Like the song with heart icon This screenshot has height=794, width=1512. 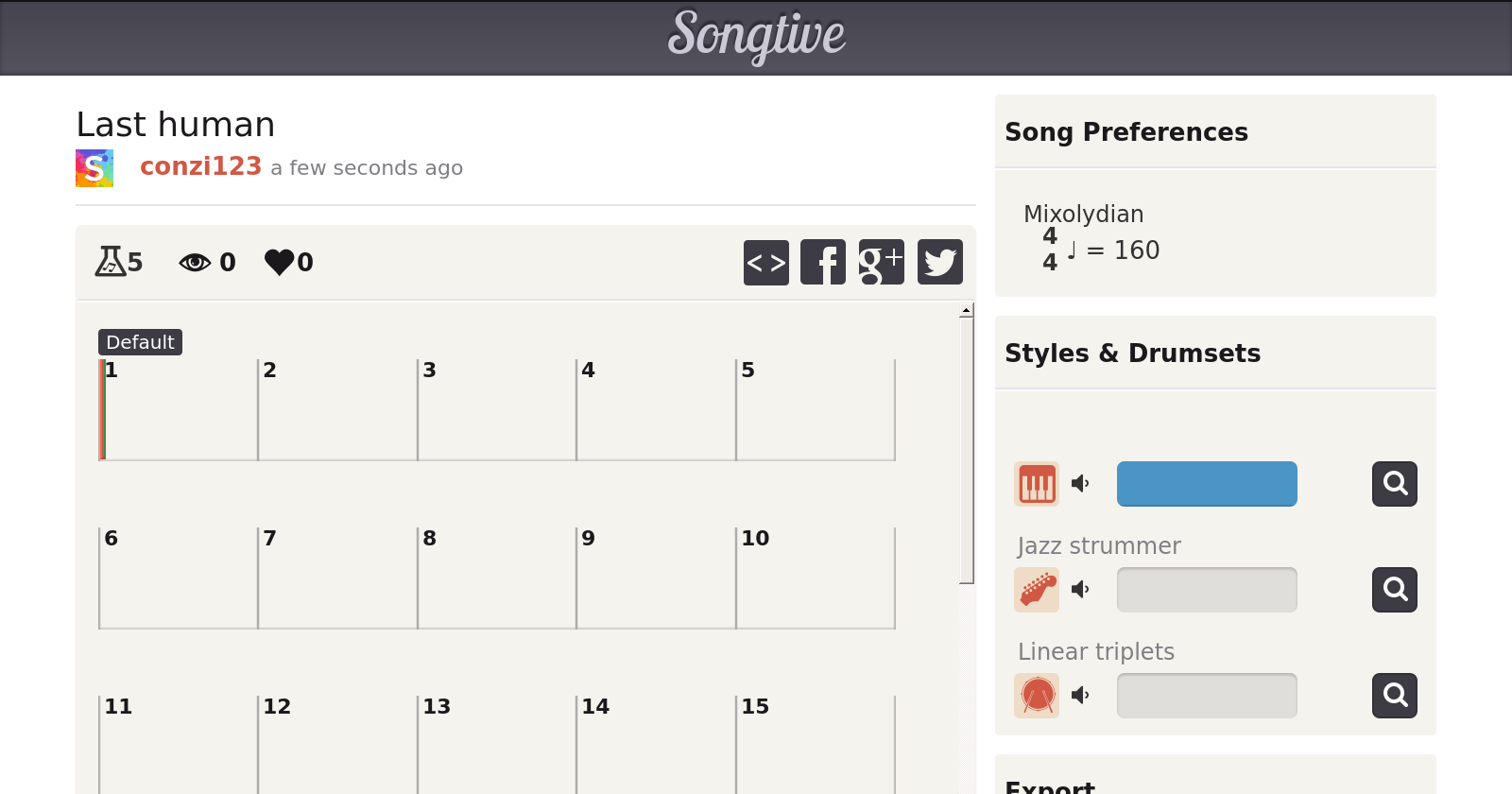pyautogui.click(x=280, y=262)
